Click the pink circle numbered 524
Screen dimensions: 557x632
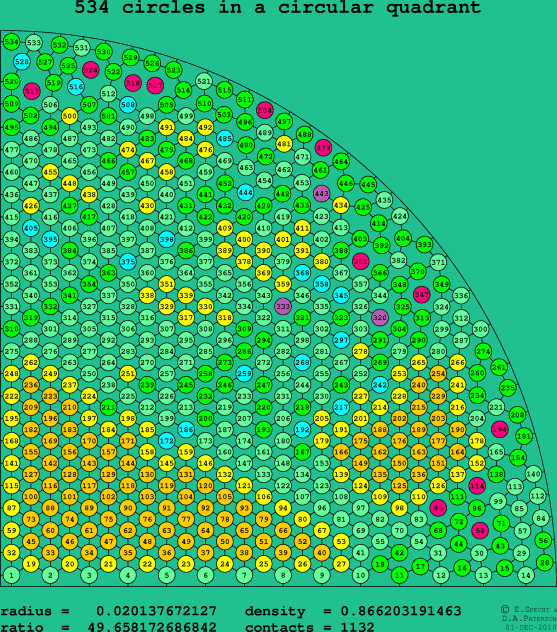91,70
